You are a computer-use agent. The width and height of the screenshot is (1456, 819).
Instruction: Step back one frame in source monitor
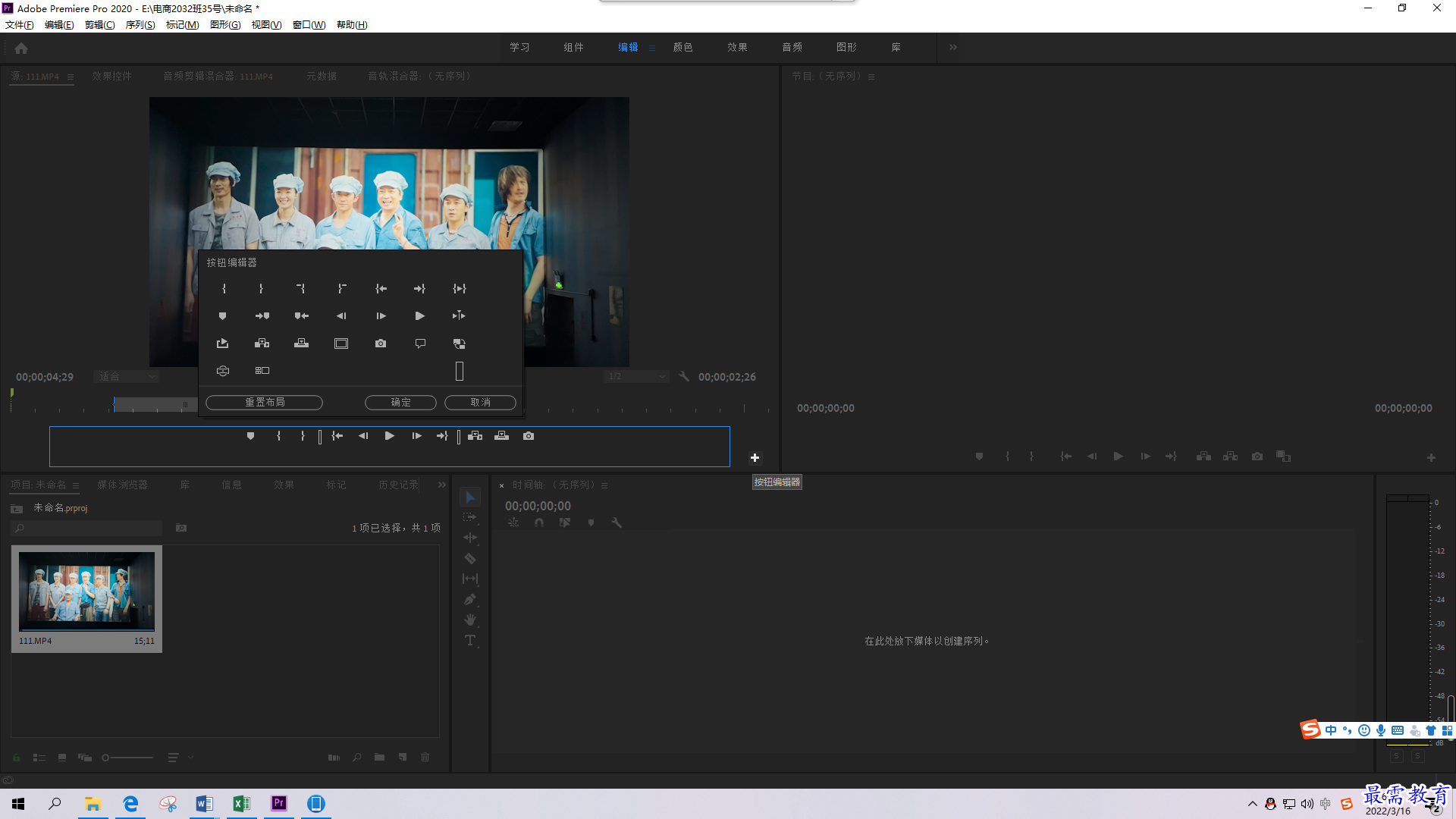pyautogui.click(x=363, y=436)
